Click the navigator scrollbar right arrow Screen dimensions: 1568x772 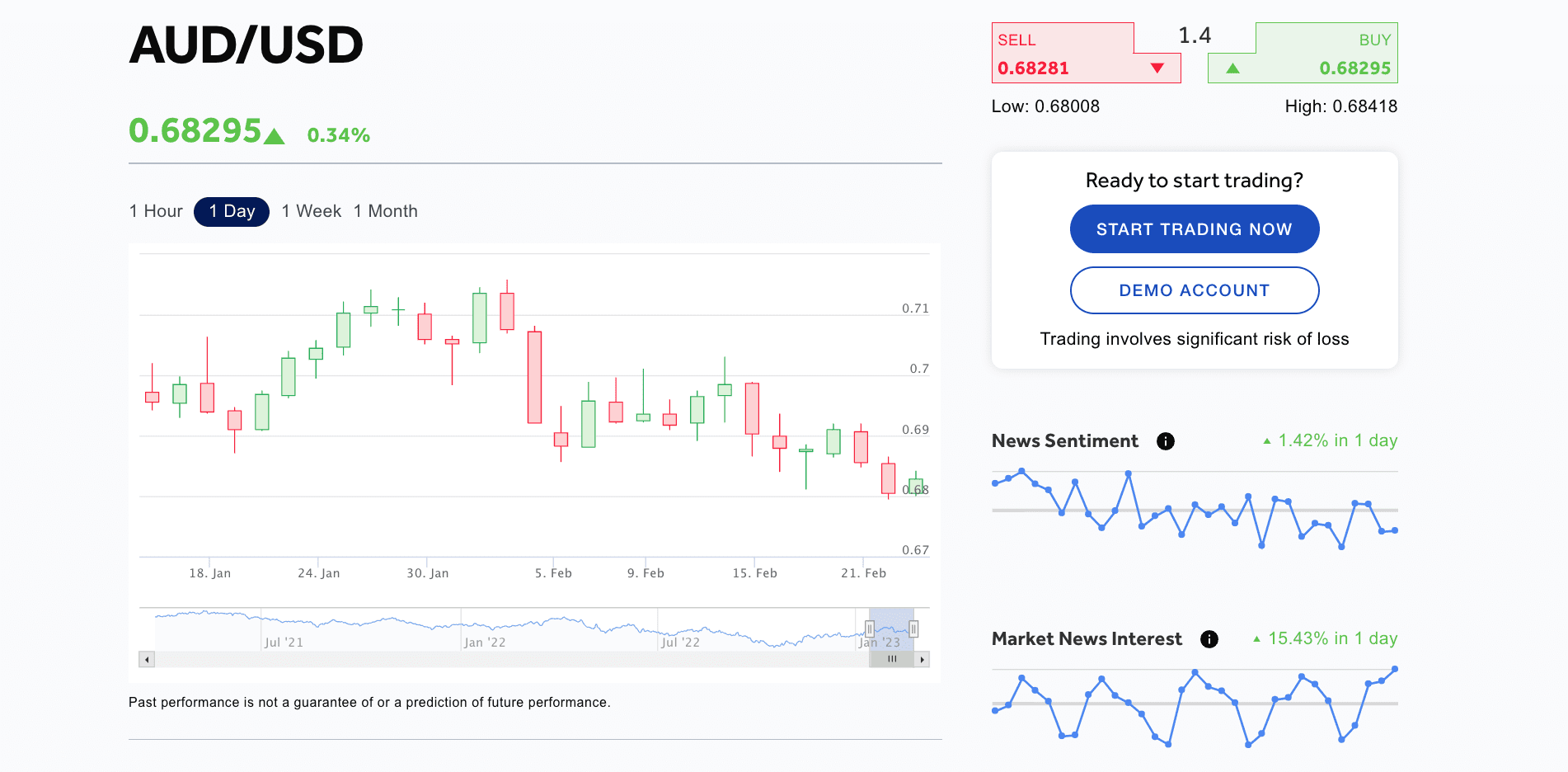922,660
